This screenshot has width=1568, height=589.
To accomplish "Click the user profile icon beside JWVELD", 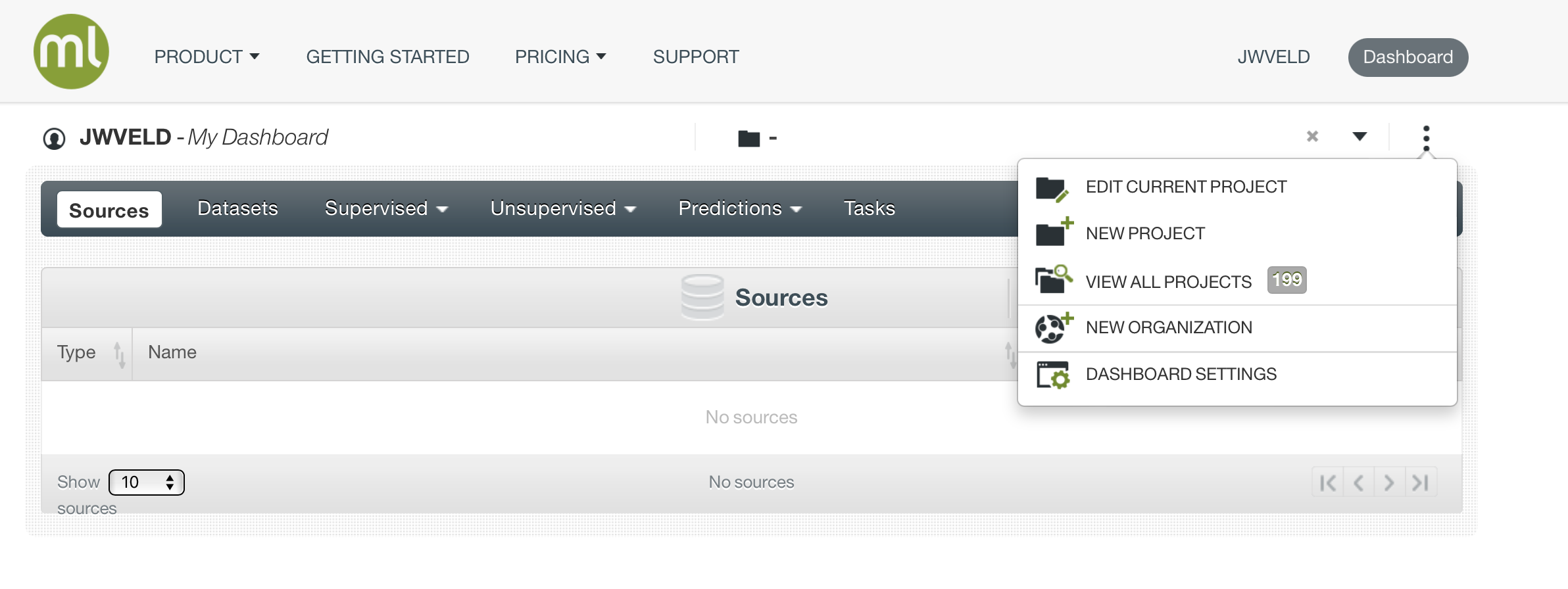I will tap(54, 138).
